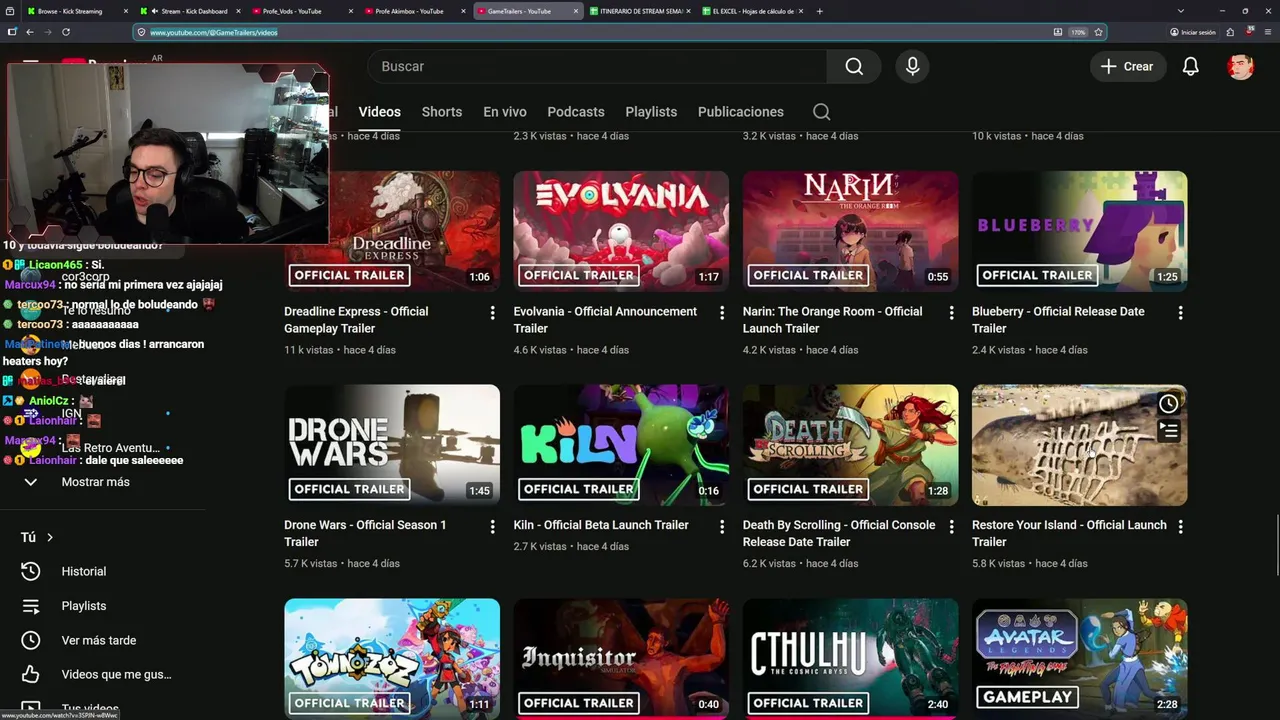Click the Evolvania video thumbnail

(x=621, y=231)
